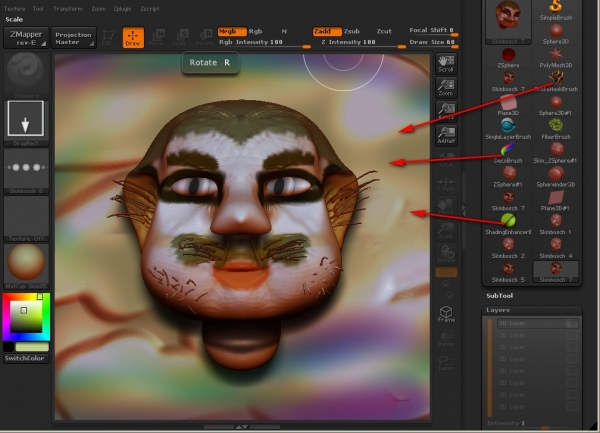This screenshot has height=433, width=600.
Task: Open the Zplugin menu
Action: pos(122,8)
